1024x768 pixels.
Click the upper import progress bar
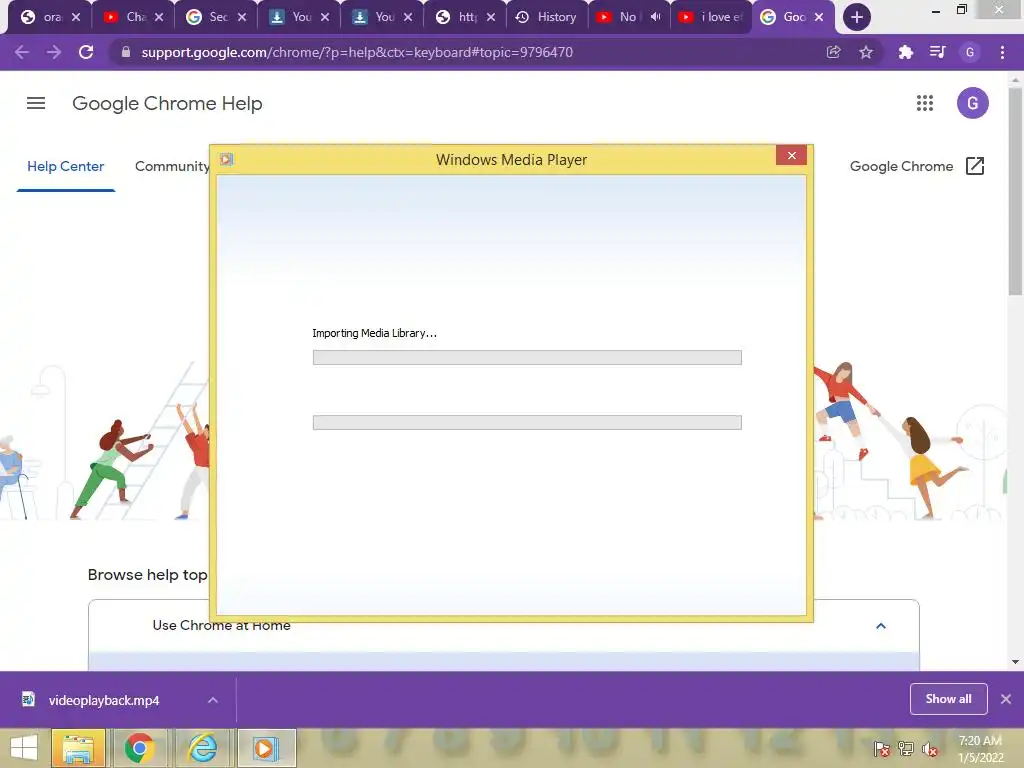click(527, 357)
